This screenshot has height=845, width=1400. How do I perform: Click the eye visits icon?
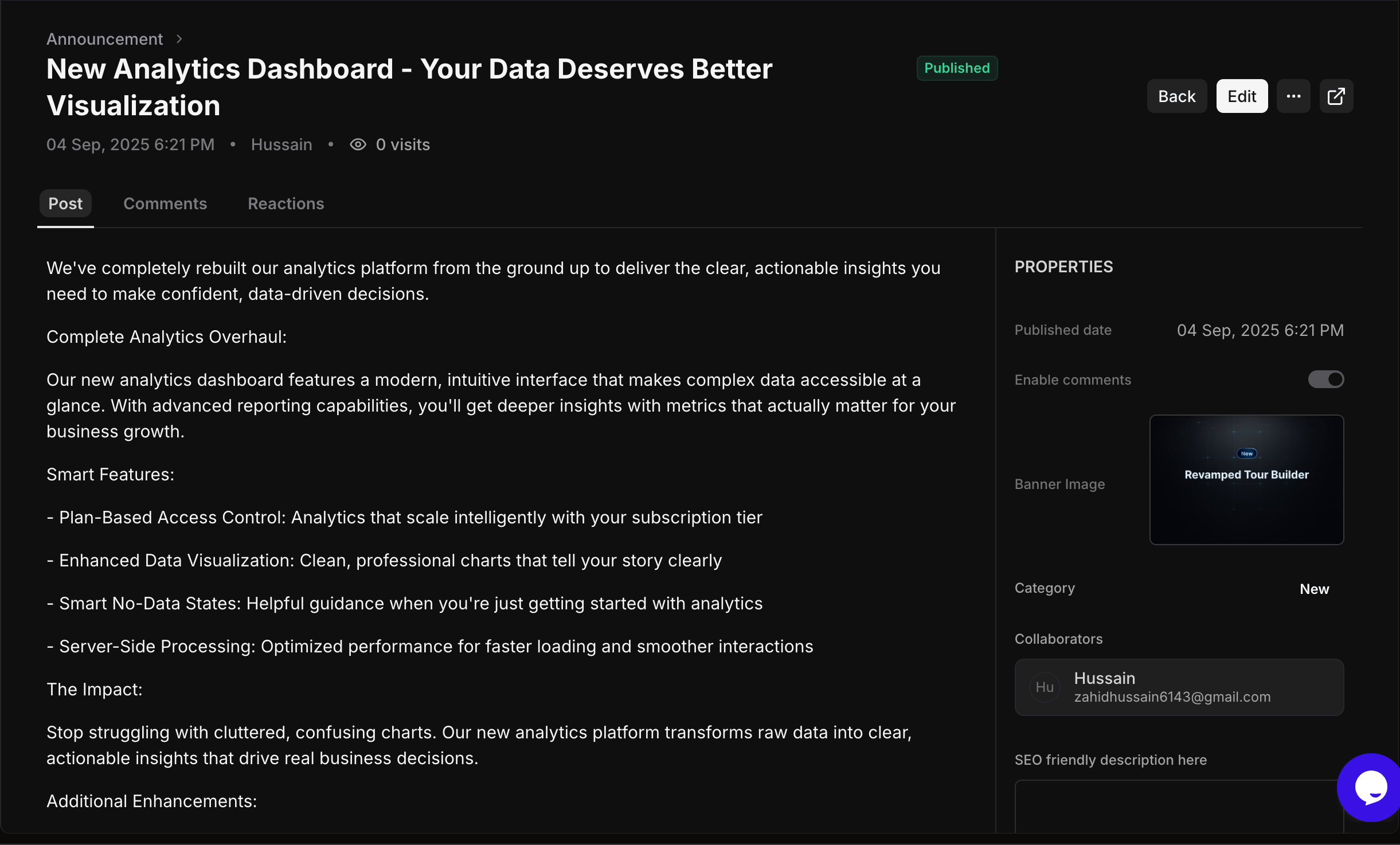click(358, 144)
